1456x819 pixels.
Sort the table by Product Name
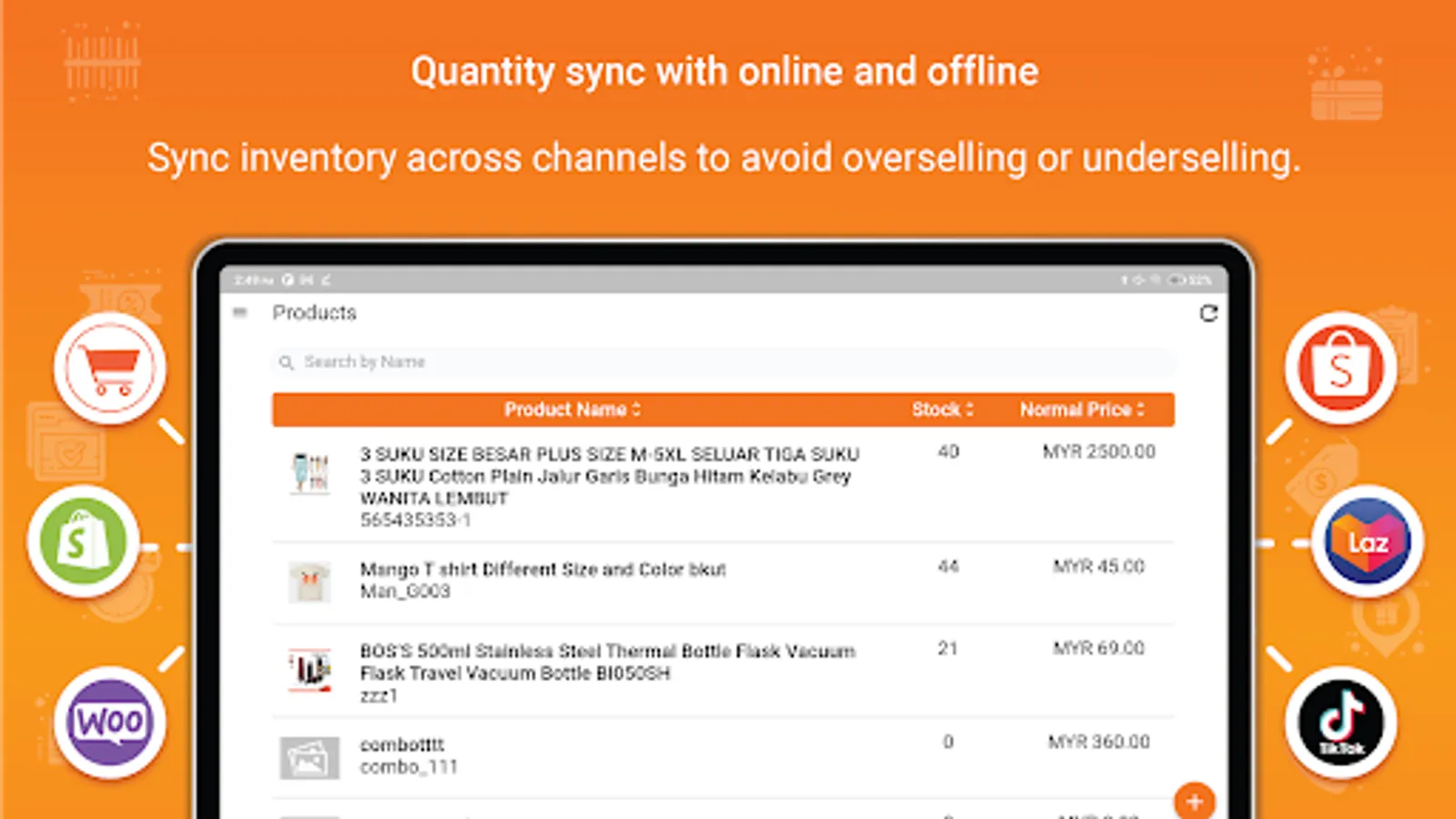coord(572,409)
